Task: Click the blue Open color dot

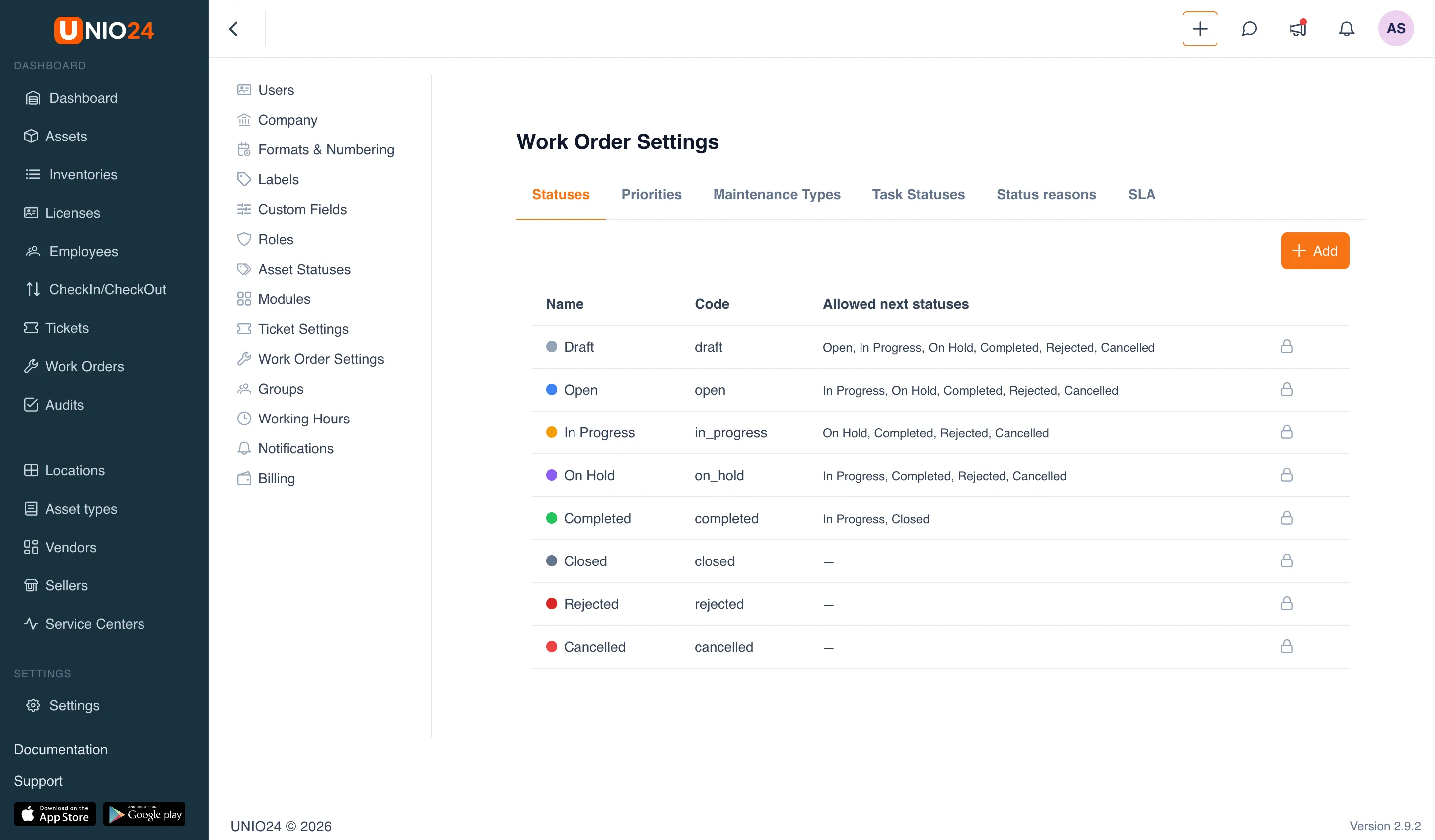Action: 551,390
